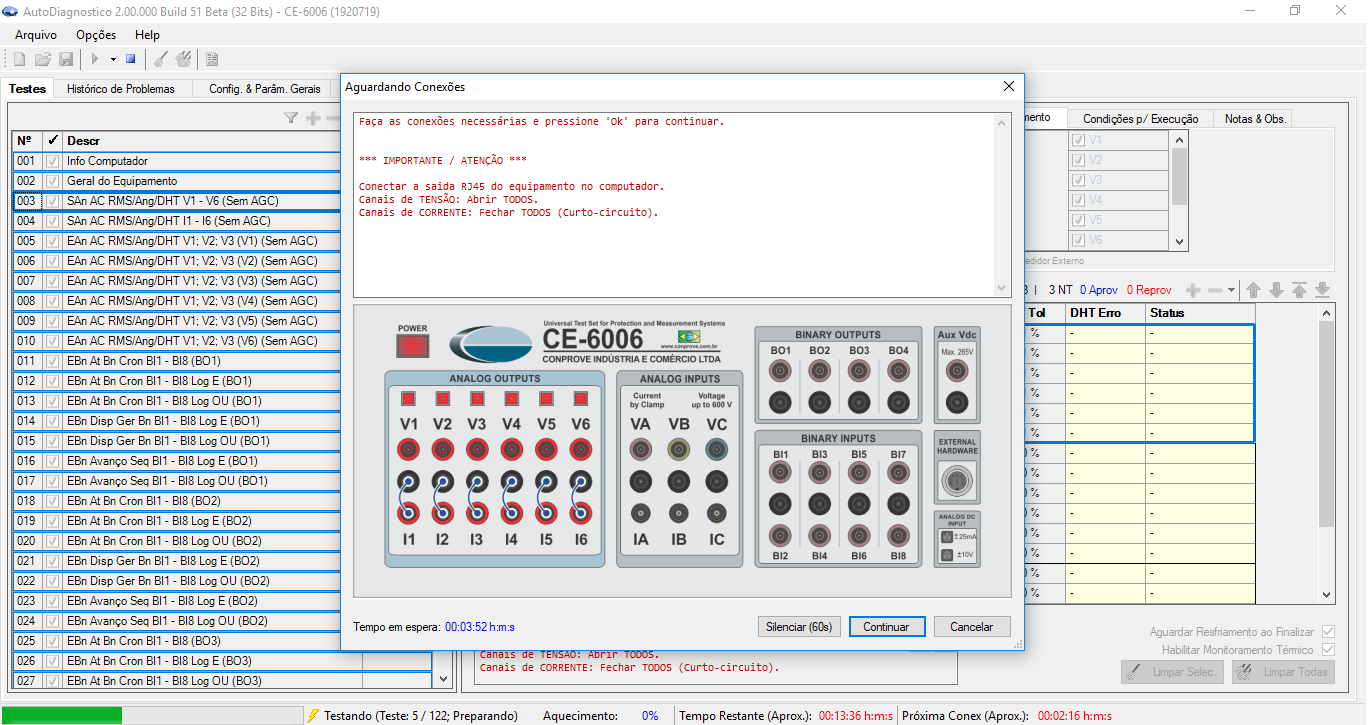Open the Opções menu
Image resolution: width=1371 pixels, height=725 pixels.
tap(96, 35)
